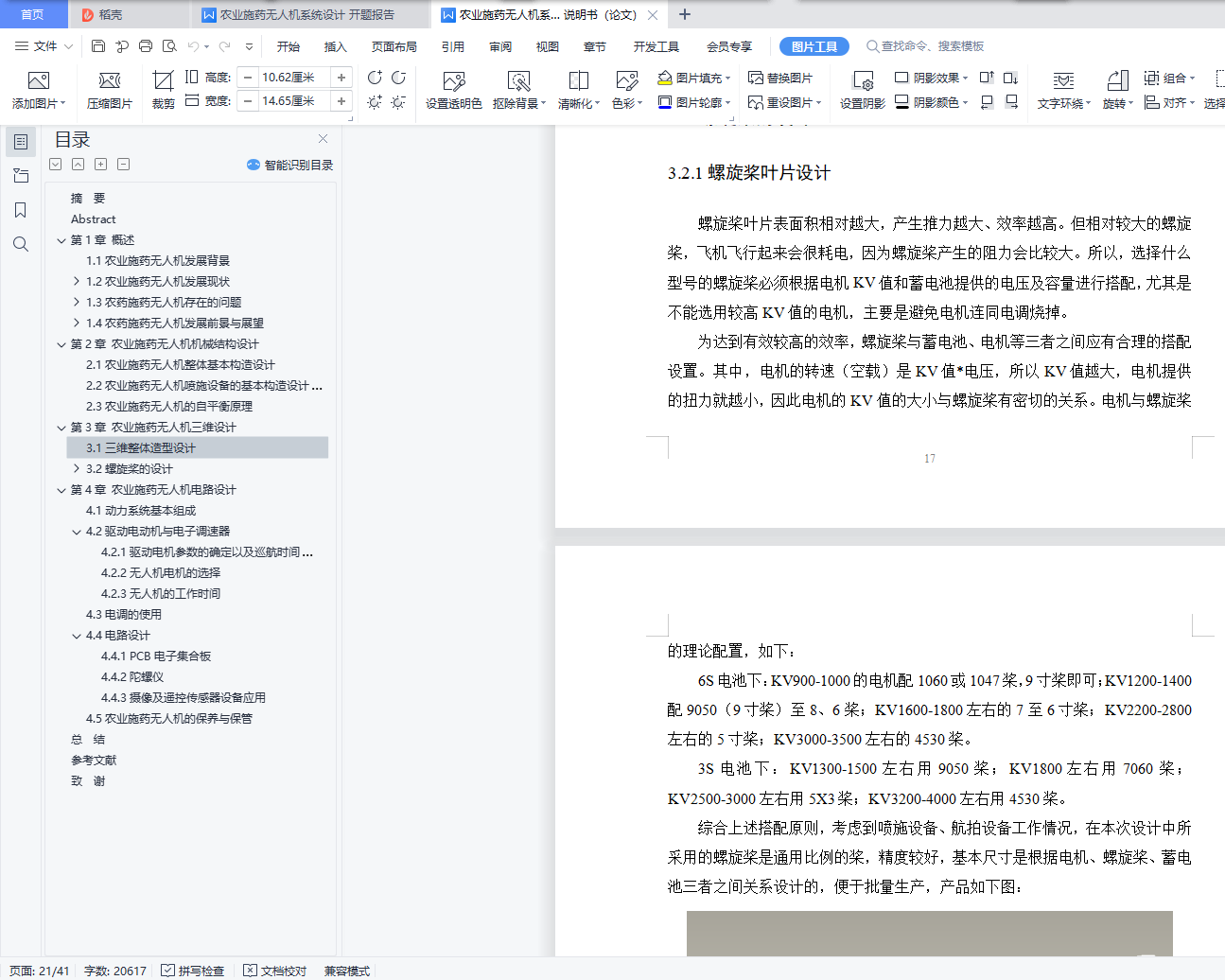The width and height of the screenshot is (1225, 980).
Task: Decrease picture contrast icon
Action: click(x=398, y=78)
